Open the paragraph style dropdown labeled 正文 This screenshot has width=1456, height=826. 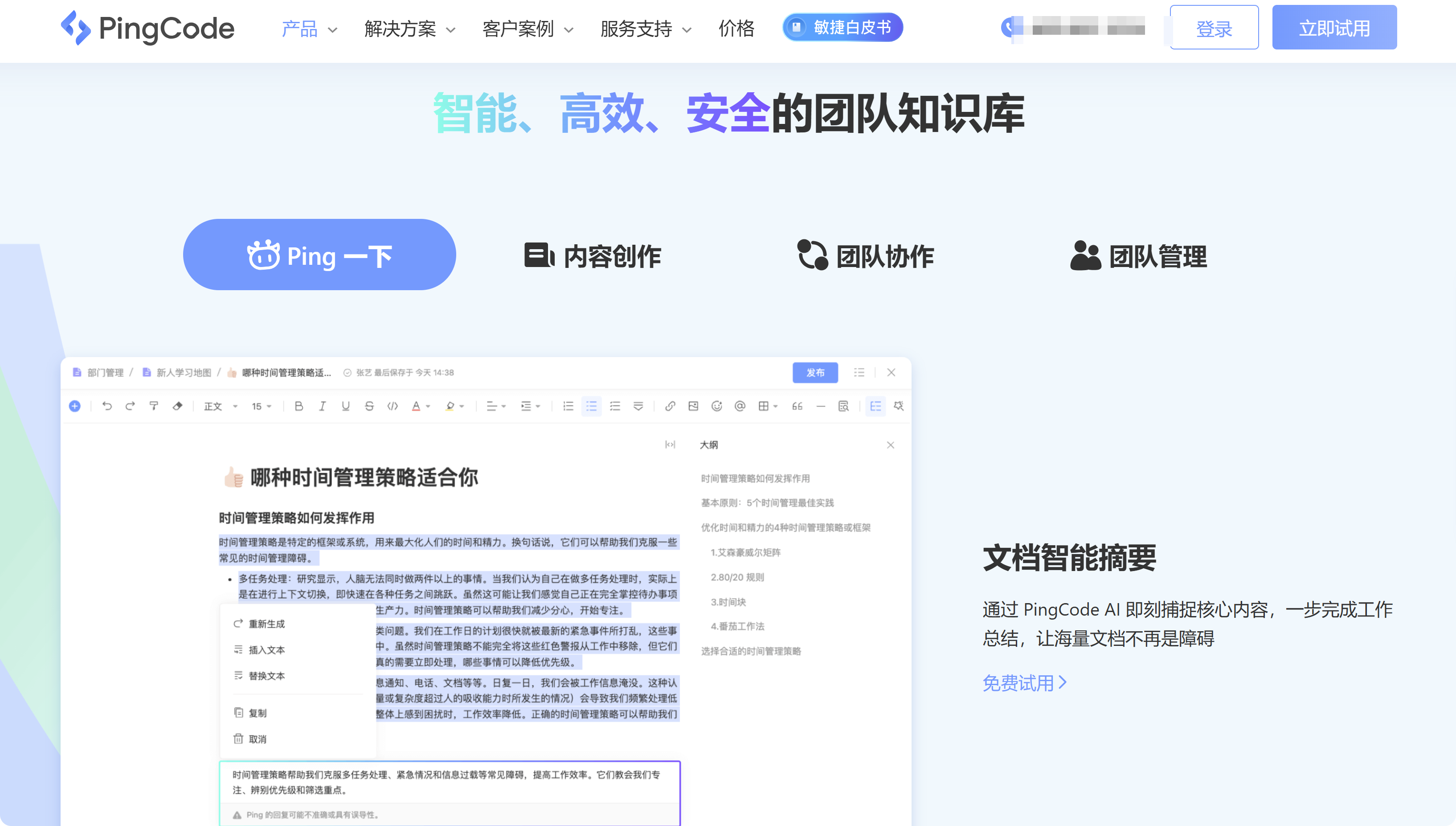pyautogui.click(x=218, y=406)
